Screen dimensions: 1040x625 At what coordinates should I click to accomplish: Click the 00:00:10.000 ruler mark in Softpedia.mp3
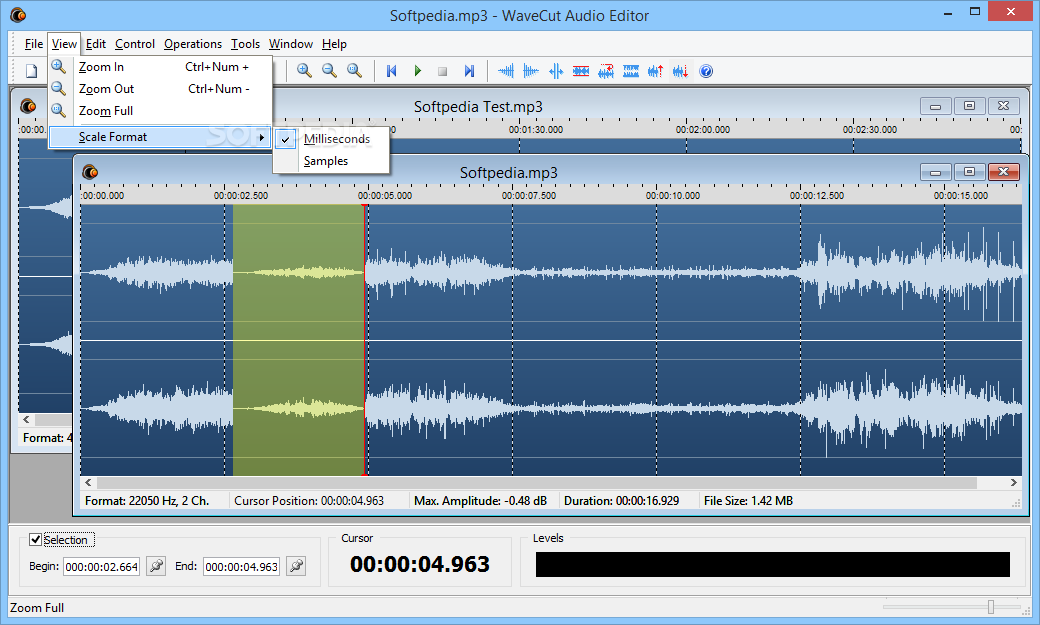tap(673, 196)
